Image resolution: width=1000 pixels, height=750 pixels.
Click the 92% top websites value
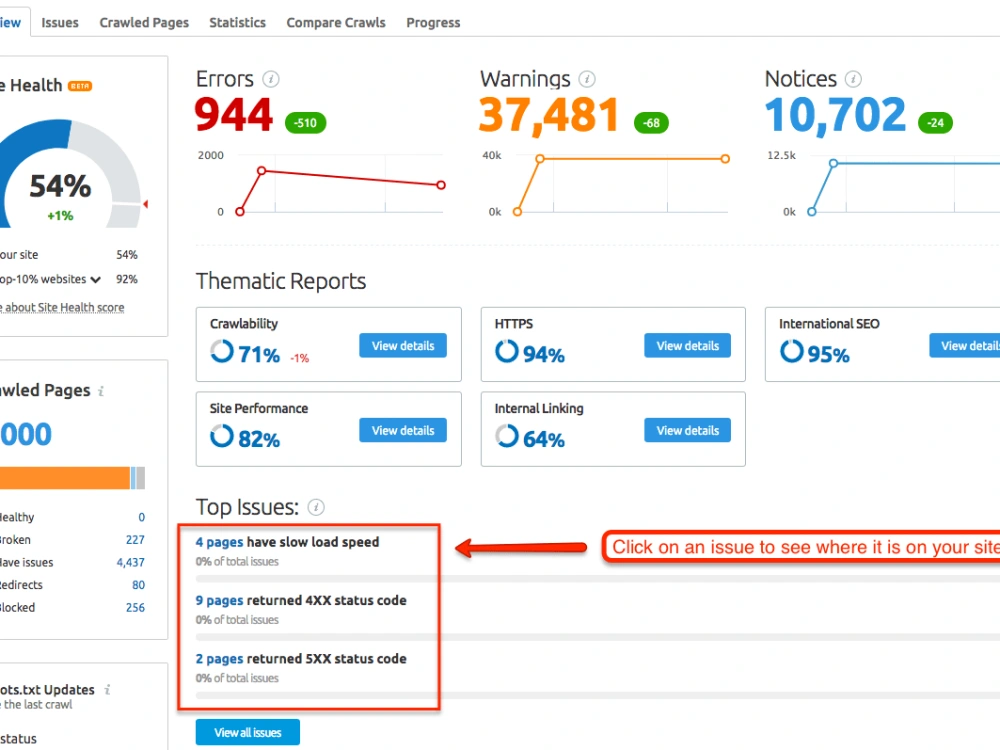[x=126, y=279]
